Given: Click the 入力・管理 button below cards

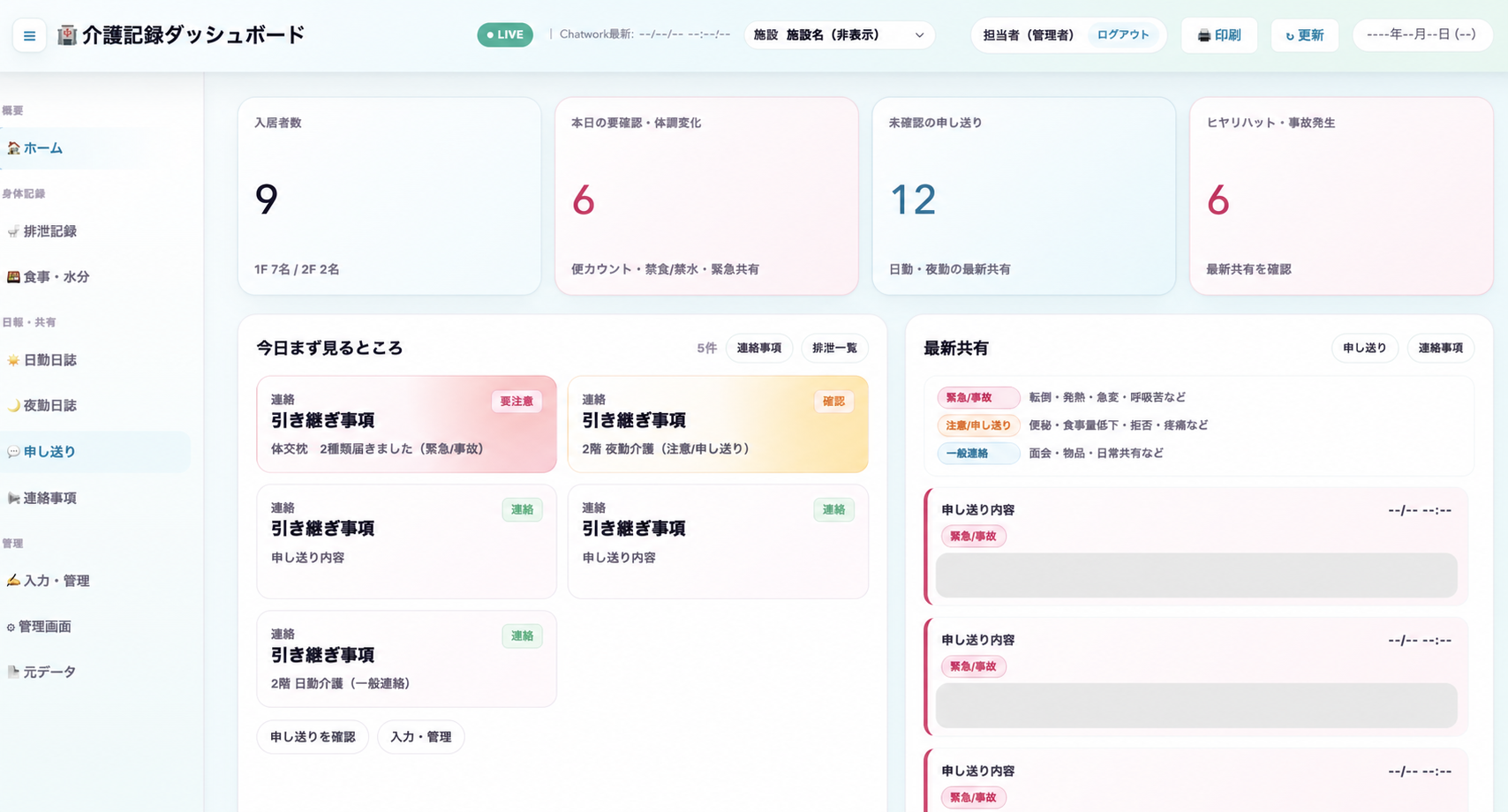Looking at the screenshot, I should coord(421,737).
